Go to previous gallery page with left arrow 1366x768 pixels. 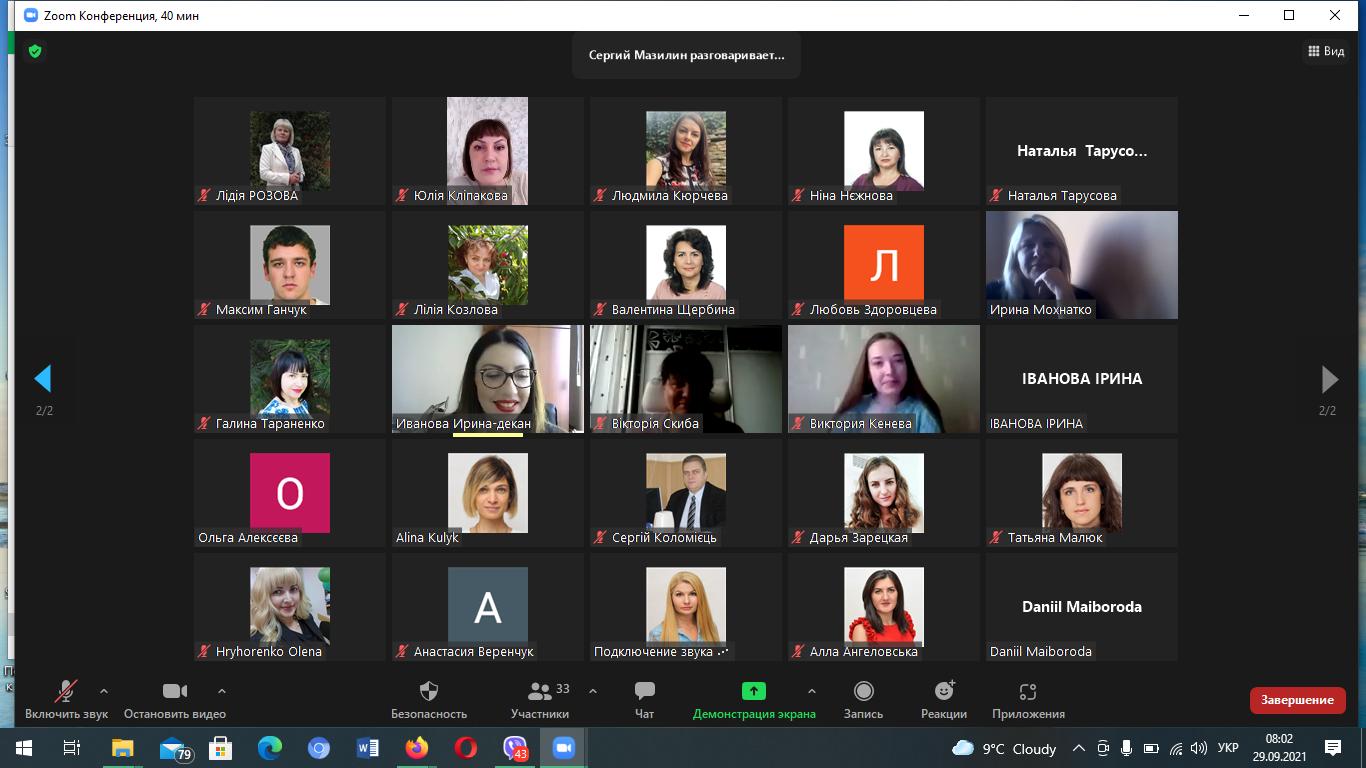pyautogui.click(x=43, y=378)
